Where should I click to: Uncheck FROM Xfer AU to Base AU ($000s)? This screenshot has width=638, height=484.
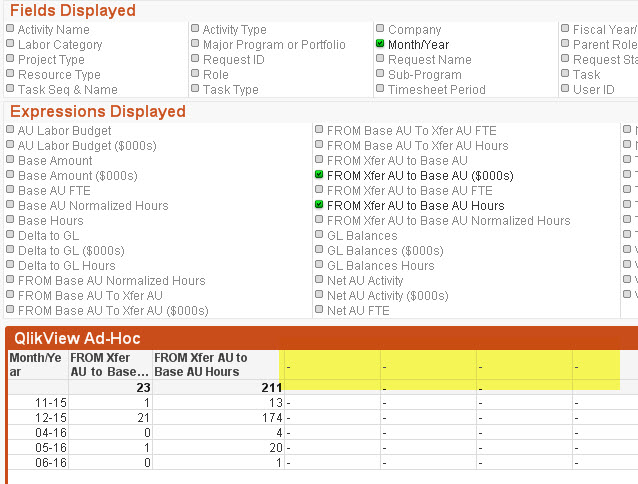pyautogui.click(x=319, y=175)
